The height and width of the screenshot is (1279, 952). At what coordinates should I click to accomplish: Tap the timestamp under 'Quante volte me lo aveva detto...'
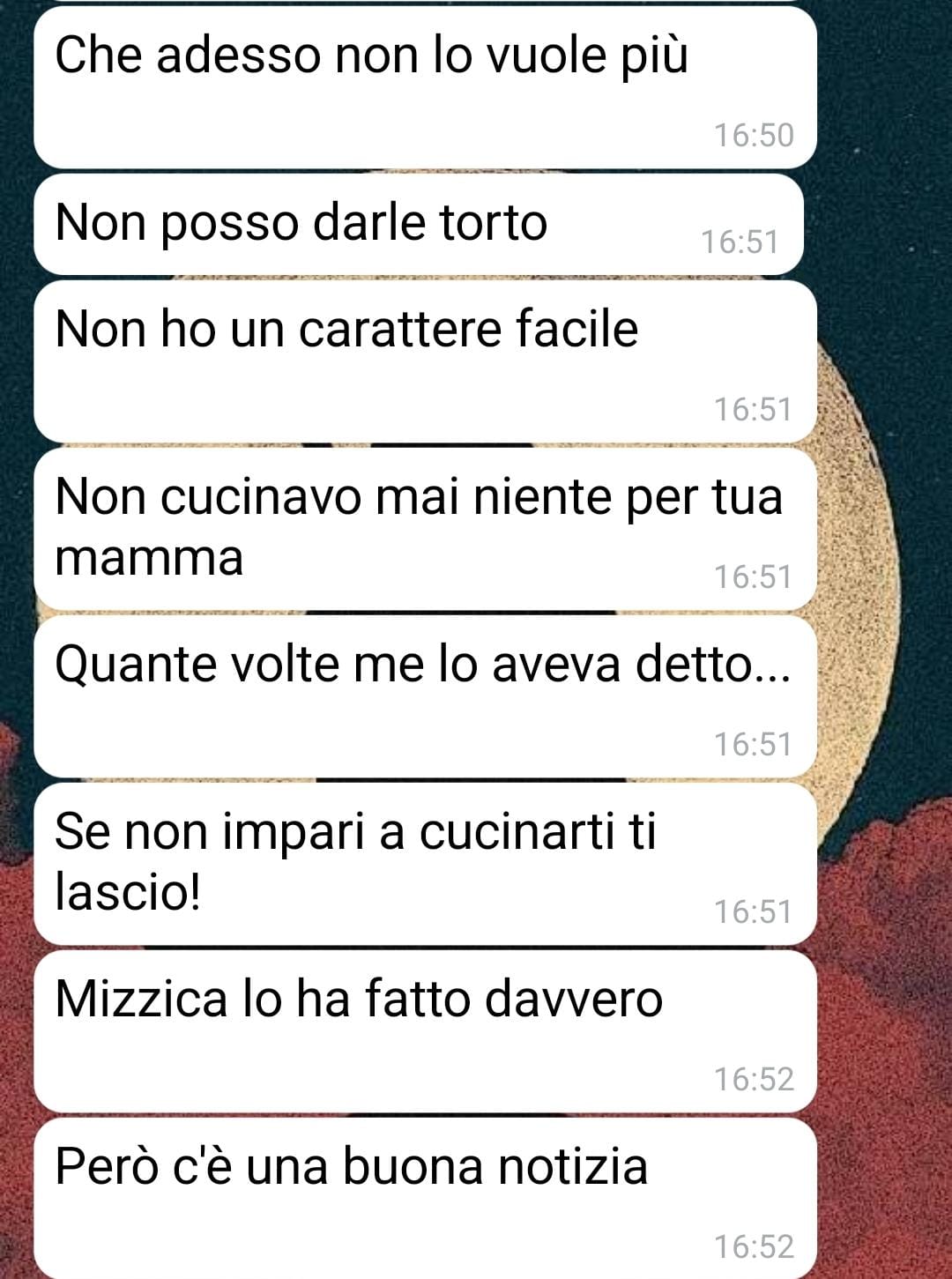click(754, 744)
